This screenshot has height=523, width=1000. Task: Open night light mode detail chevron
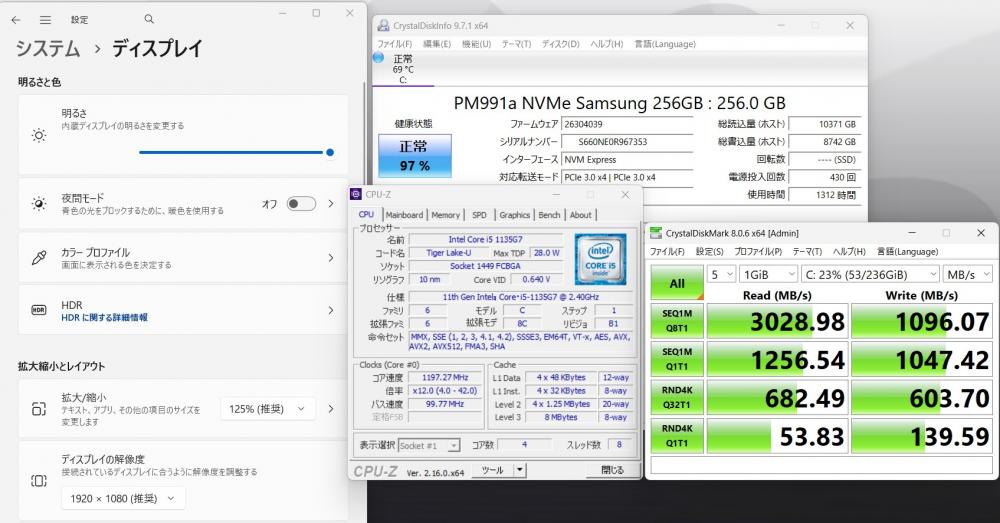330,203
